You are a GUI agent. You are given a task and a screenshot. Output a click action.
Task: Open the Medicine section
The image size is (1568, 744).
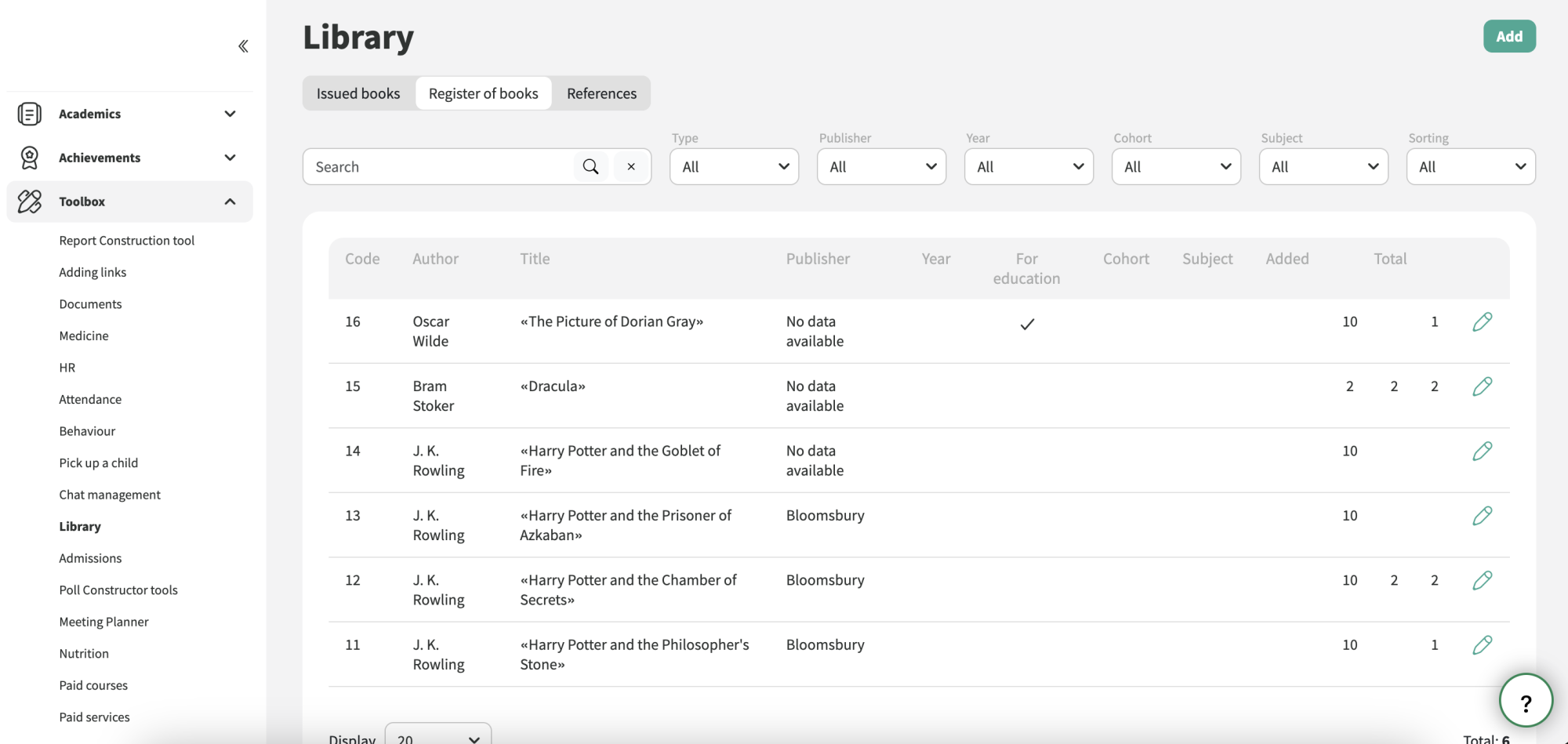point(84,336)
